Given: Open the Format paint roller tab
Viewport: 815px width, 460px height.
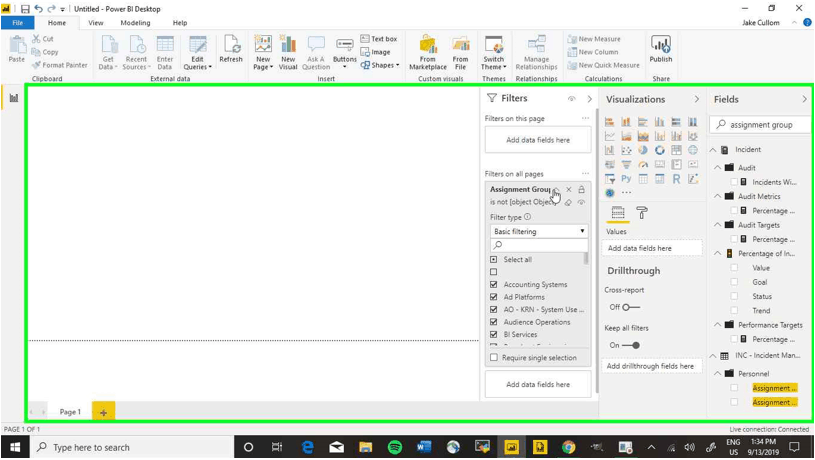Looking at the screenshot, I should click(x=642, y=213).
